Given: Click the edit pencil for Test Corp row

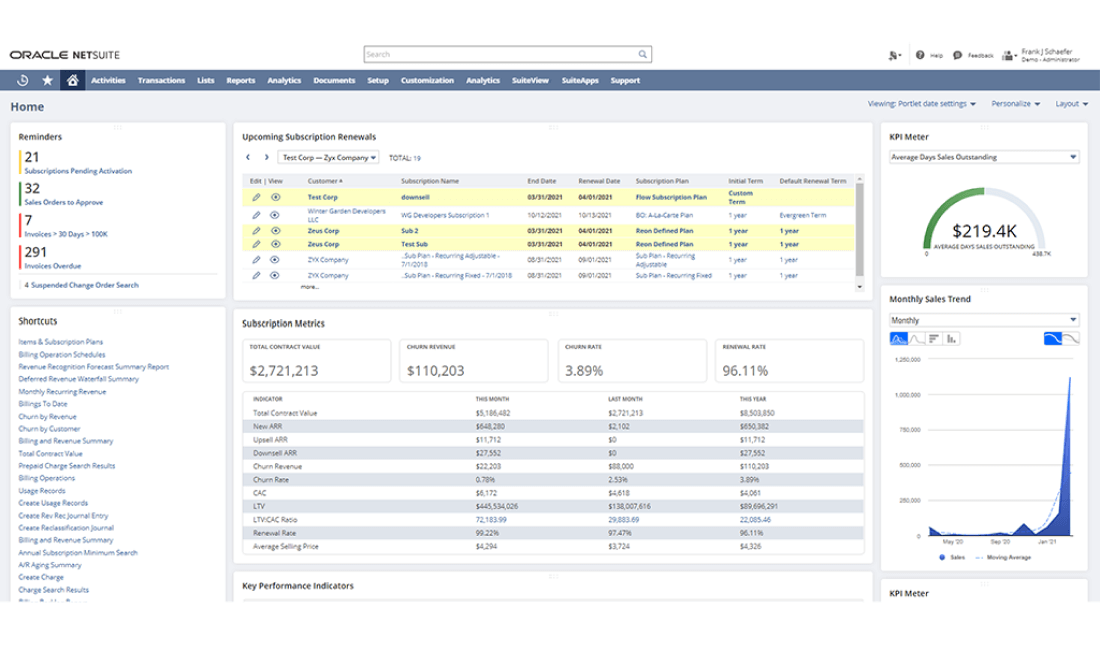Looking at the screenshot, I should point(256,198).
